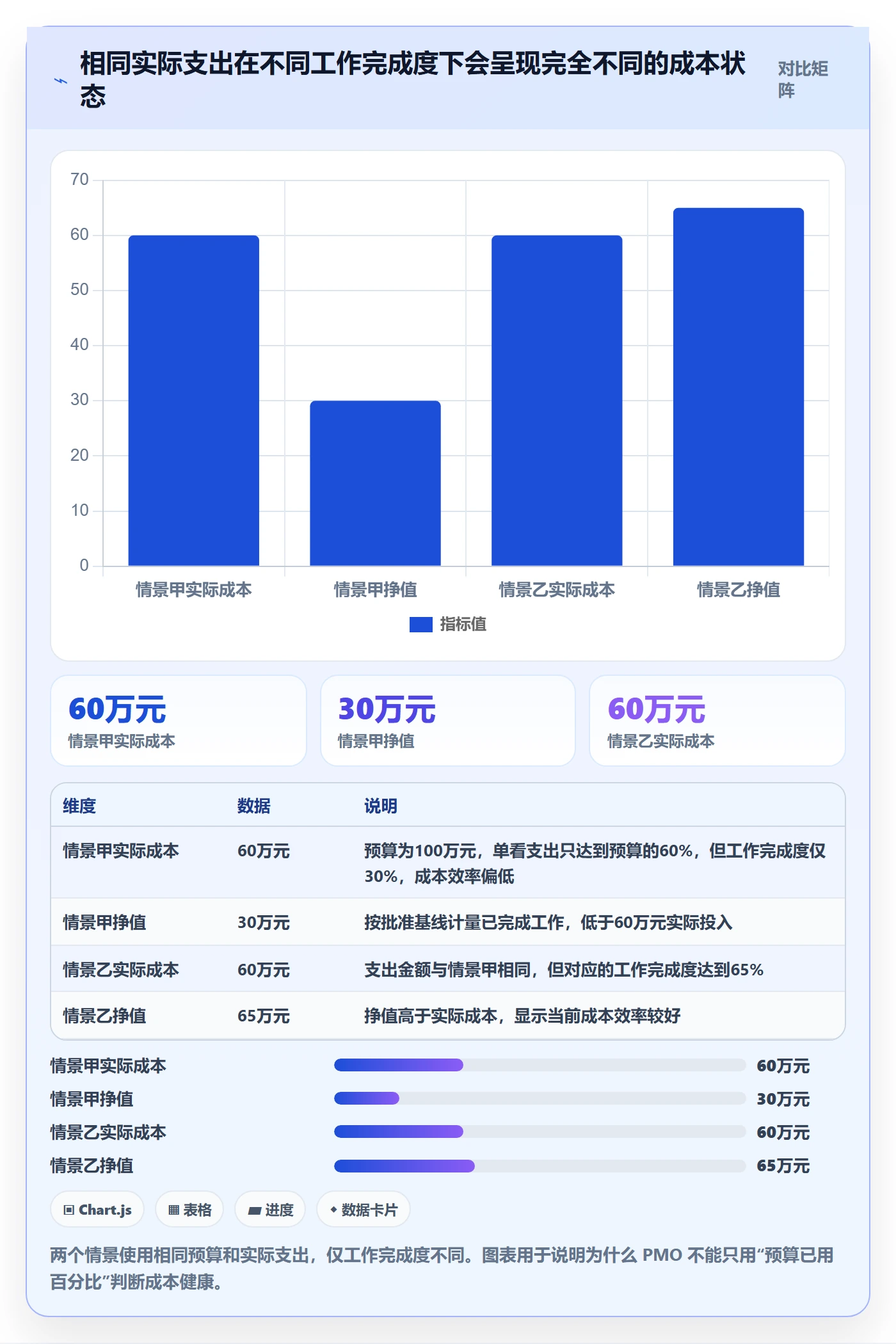The width and height of the screenshot is (896, 1344).
Task: Select the 情景甲挣值 bar in chart
Action: pyautogui.click(x=376, y=483)
